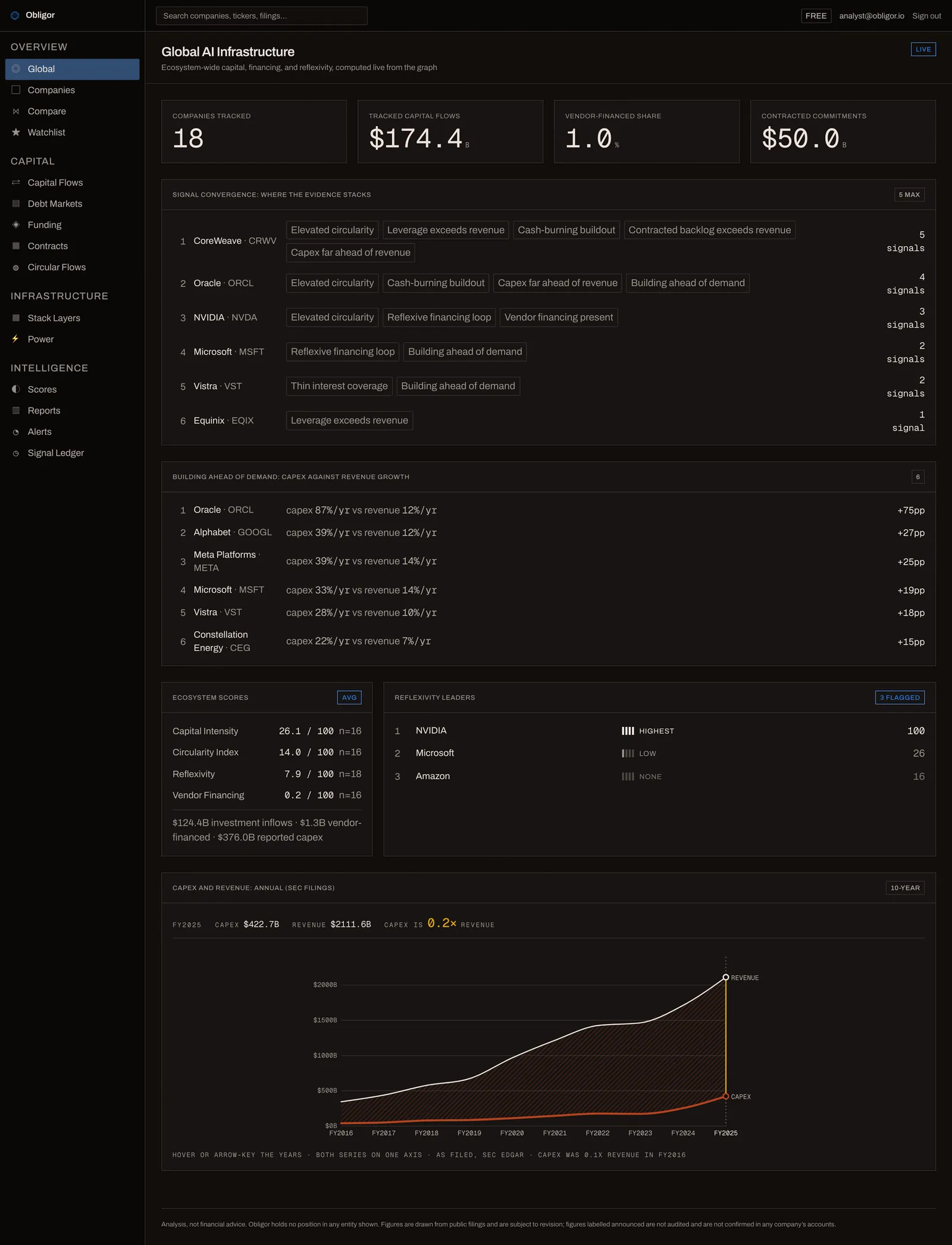
Task: Click the Reports sidebar icon
Action: (16, 410)
